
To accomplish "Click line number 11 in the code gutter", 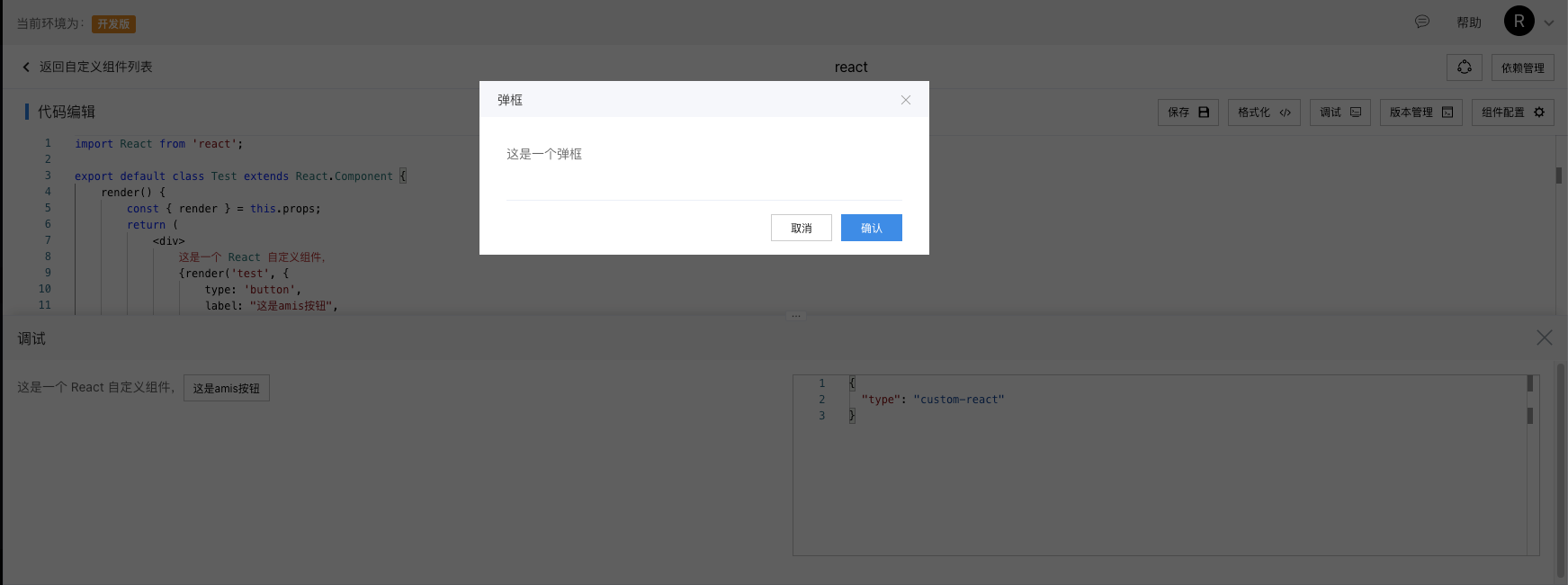I will [45, 305].
